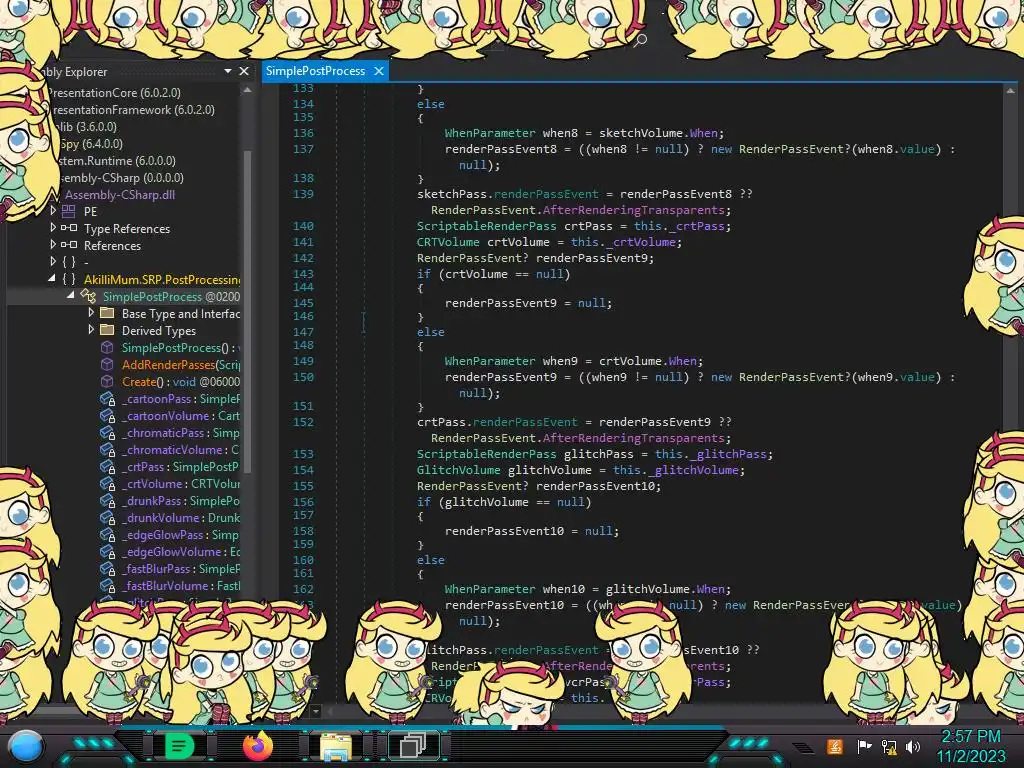Screen dimensions: 1024x768
Task: Open File Explorer from the taskbar
Action: click(336, 746)
